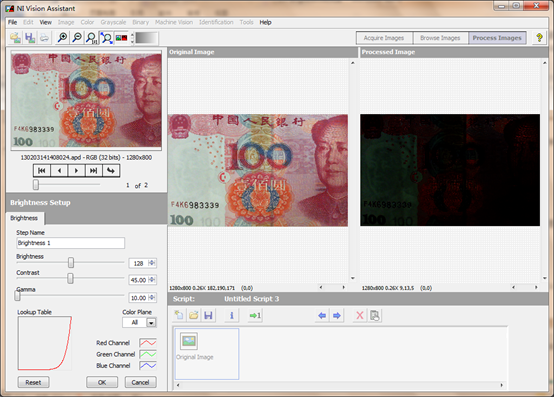
Task: Click the Cancel button
Action: click(x=140, y=382)
